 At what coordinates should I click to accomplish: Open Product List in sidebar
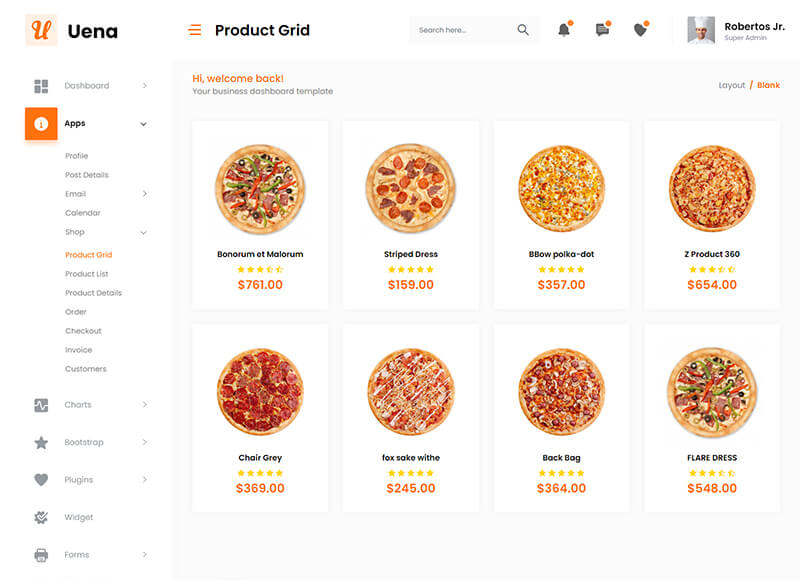(87, 274)
